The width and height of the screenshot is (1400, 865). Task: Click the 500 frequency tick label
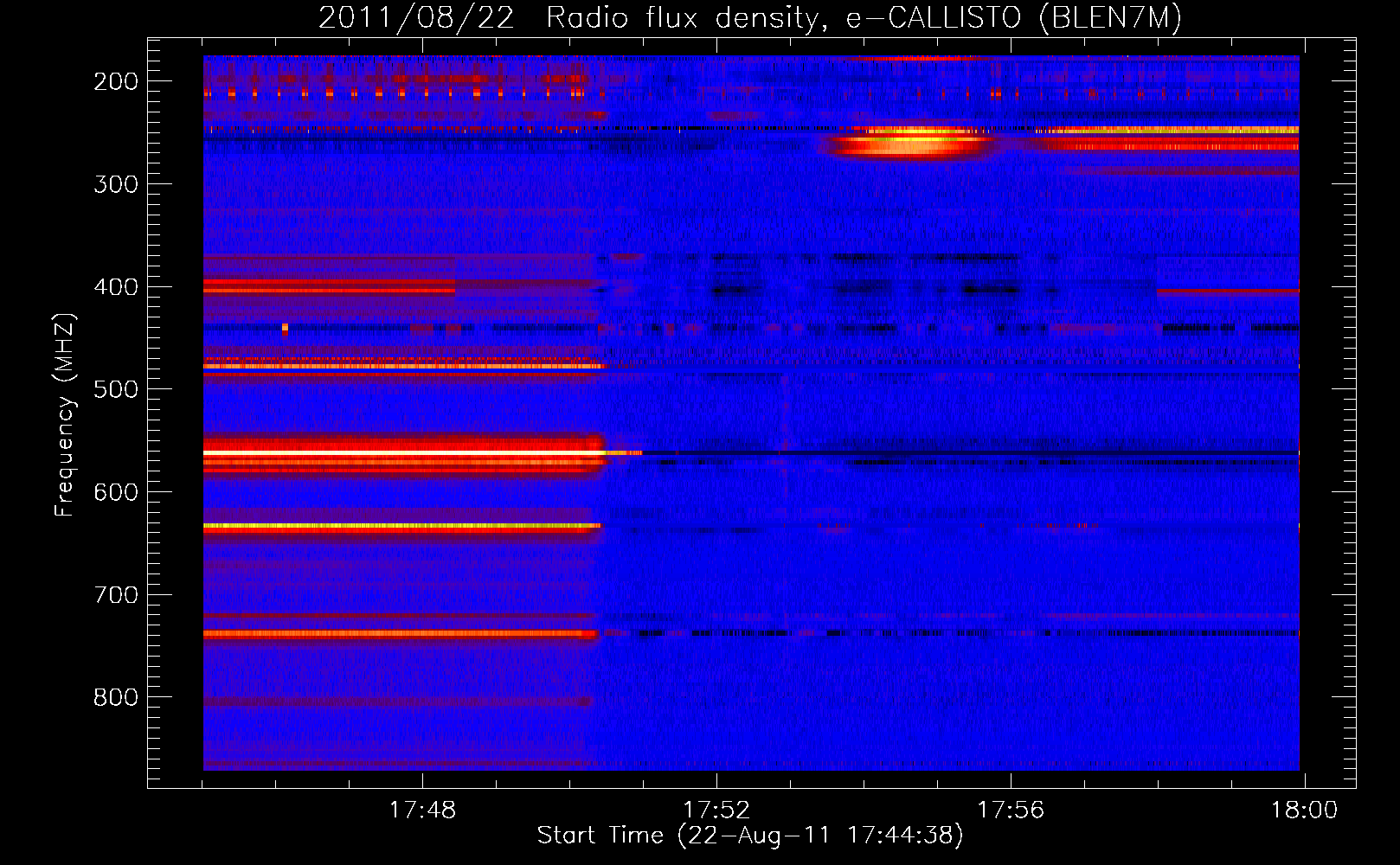pyautogui.click(x=116, y=389)
